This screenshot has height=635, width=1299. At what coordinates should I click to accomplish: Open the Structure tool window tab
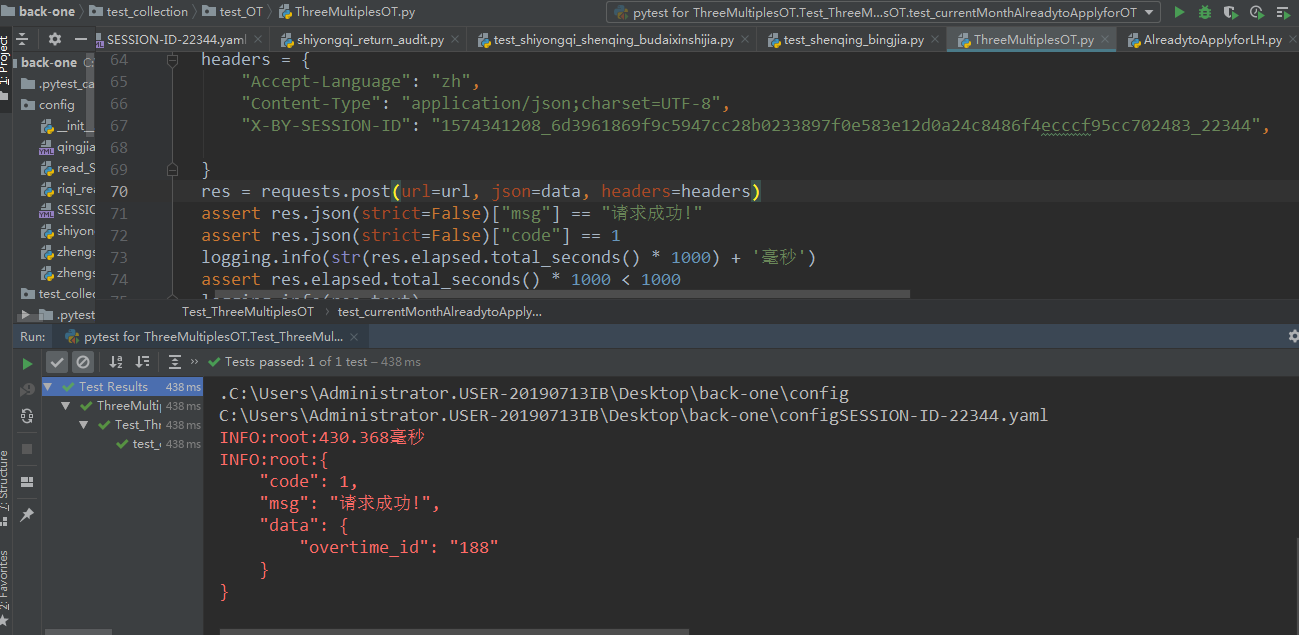(x=5, y=489)
